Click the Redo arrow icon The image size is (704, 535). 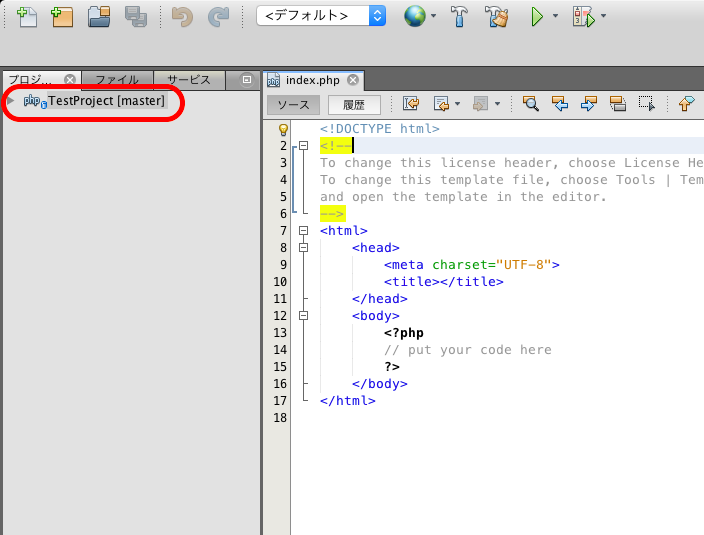tap(218, 17)
